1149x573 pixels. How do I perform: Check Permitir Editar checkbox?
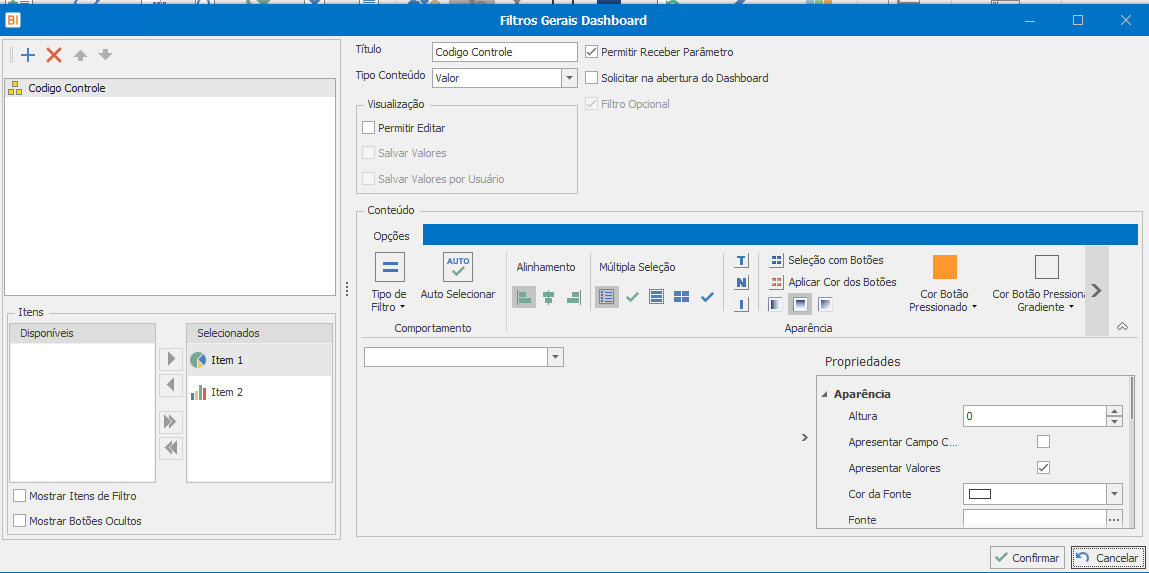(x=369, y=128)
